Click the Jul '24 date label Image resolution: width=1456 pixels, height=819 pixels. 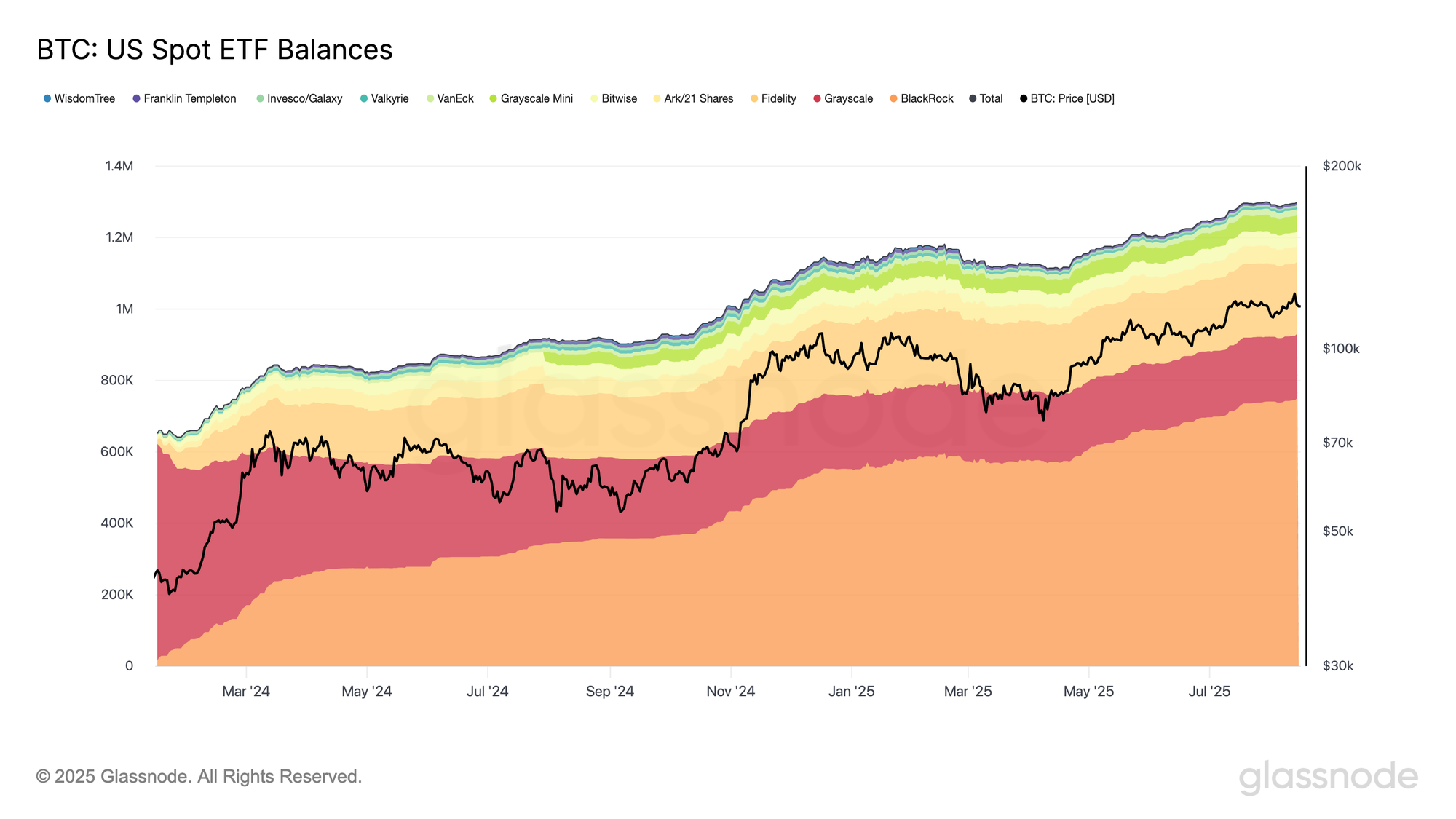(x=487, y=692)
